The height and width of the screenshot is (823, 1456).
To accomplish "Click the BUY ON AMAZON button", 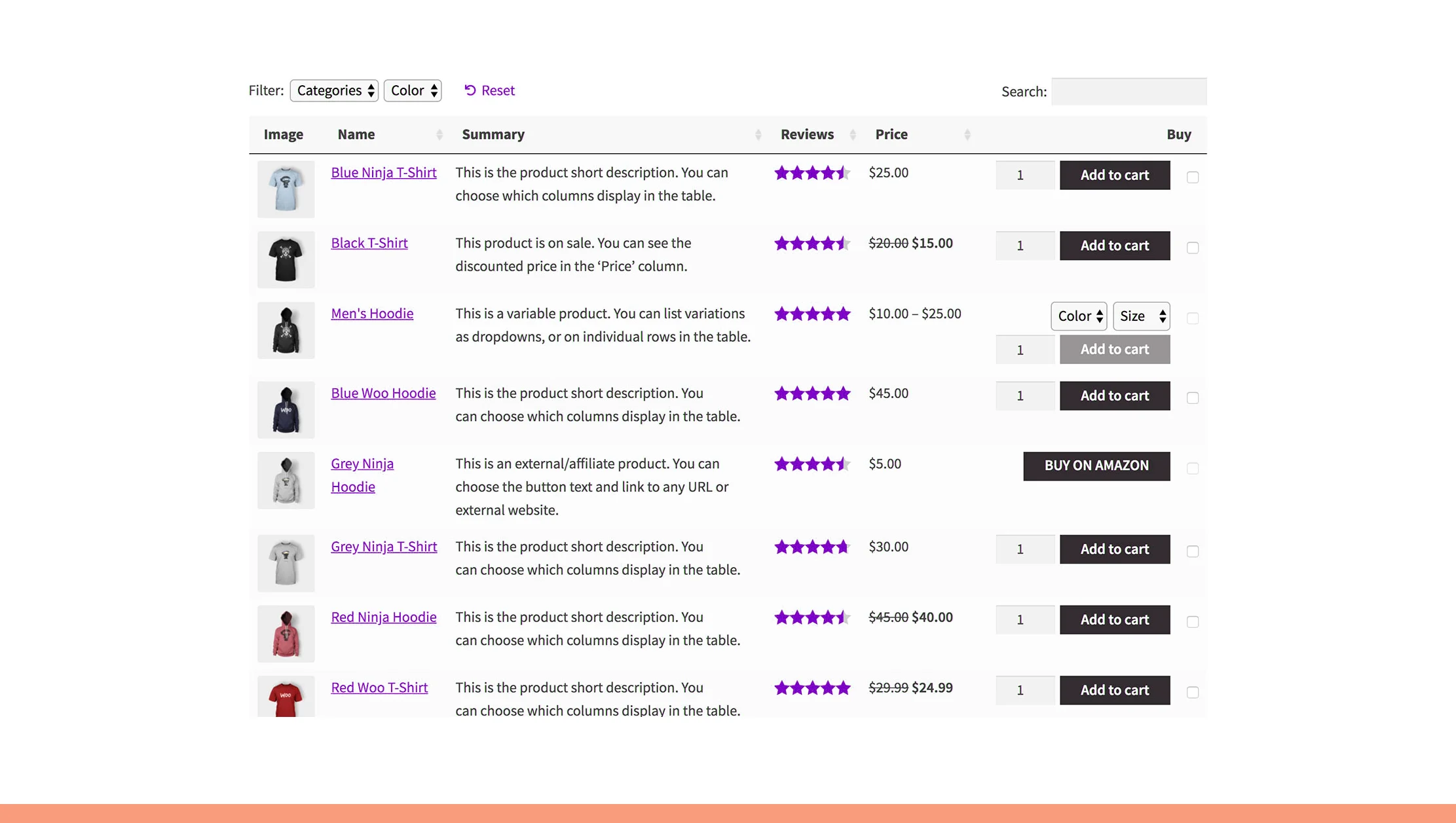I will [1096, 466].
